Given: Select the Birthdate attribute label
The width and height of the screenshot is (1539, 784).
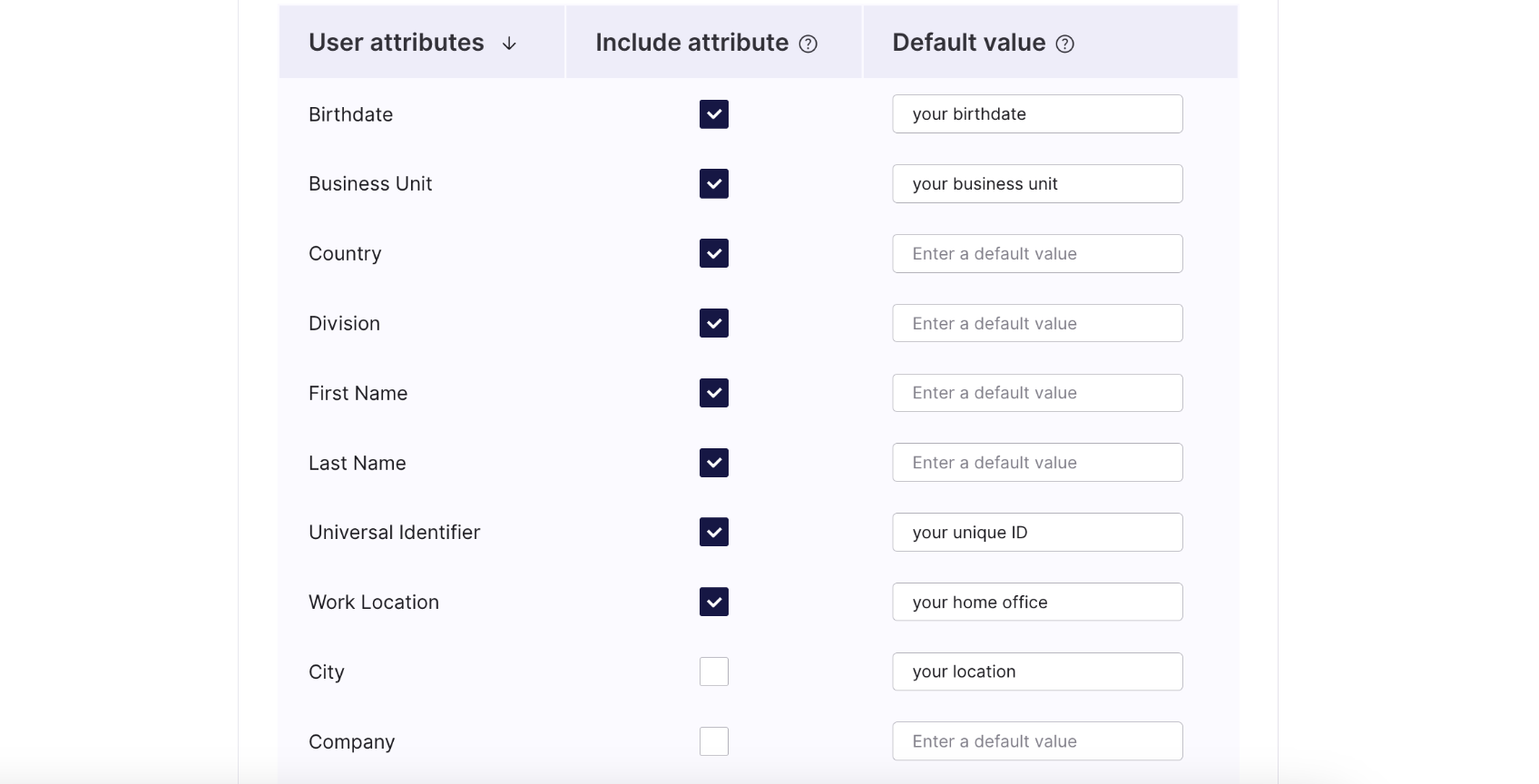Looking at the screenshot, I should coord(350,114).
